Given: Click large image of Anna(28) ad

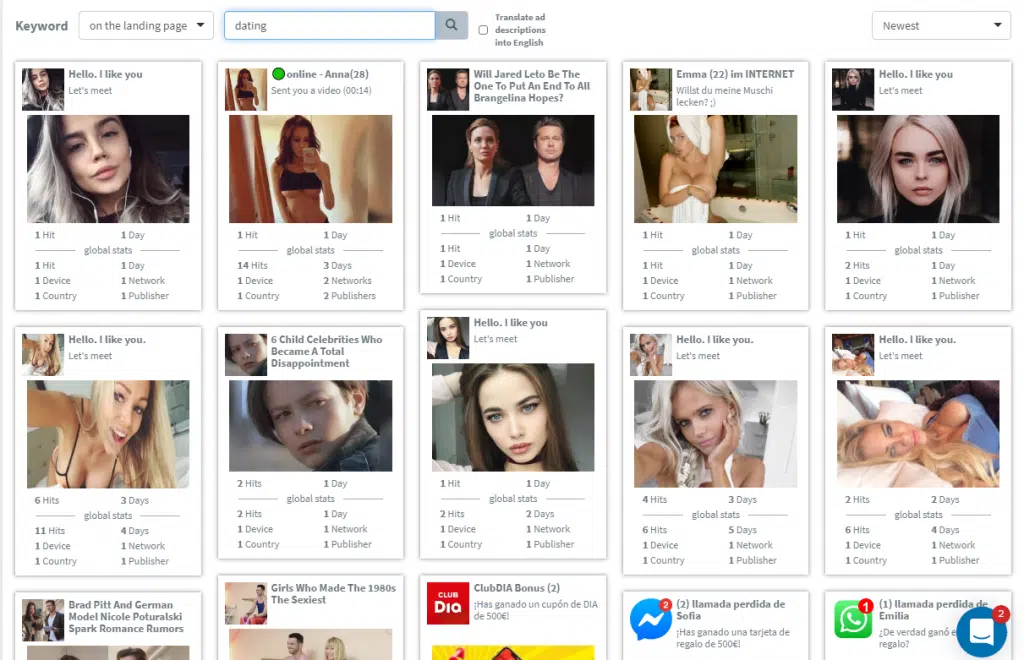Looking at the screenshot, I should 311,169.
